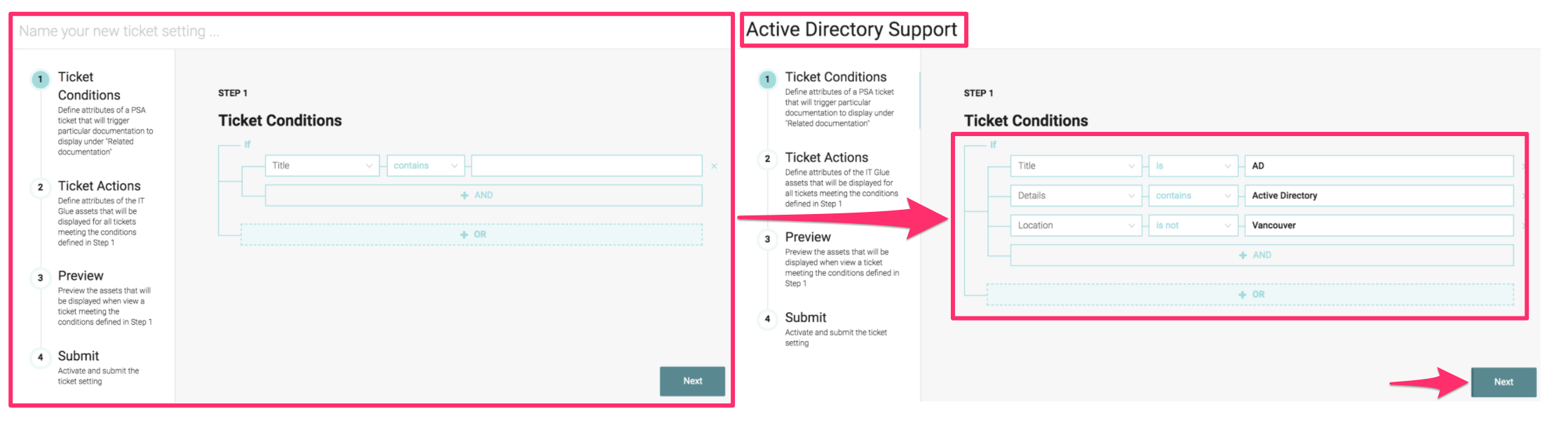Click the plus OR button below the Location condition group
1568x428 pixels.
1250,295
